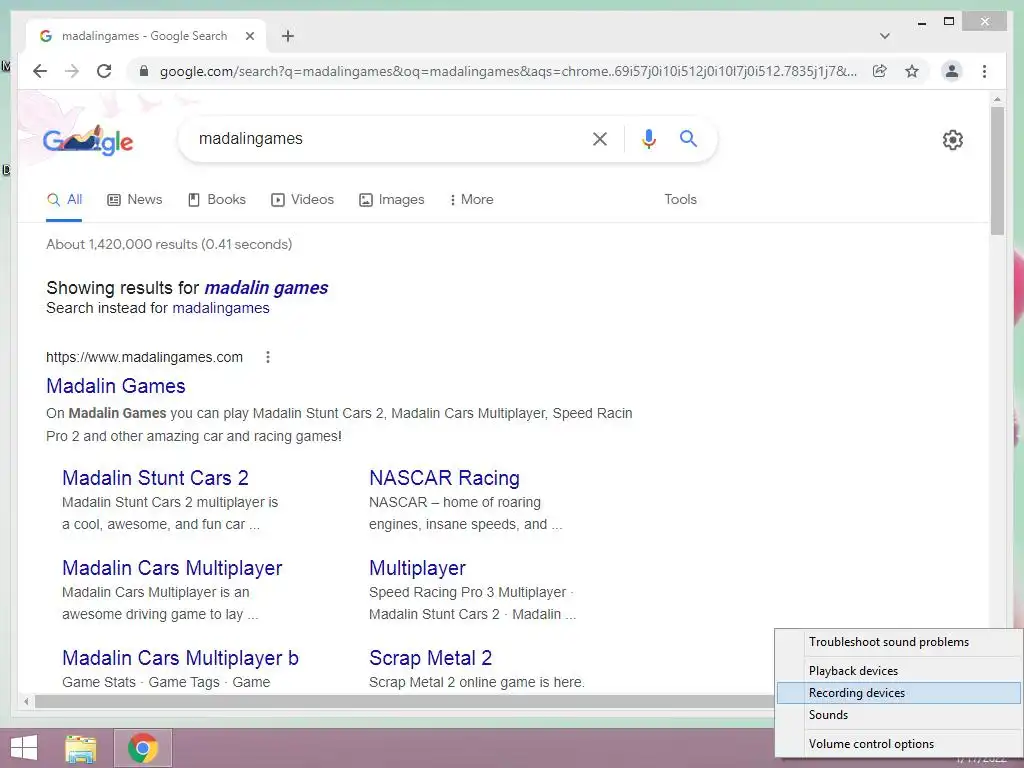Viewport: 1024px width, 768px height.
Task: Click the vertical scrollbar up arrow
Action: (x=997, y=99)
